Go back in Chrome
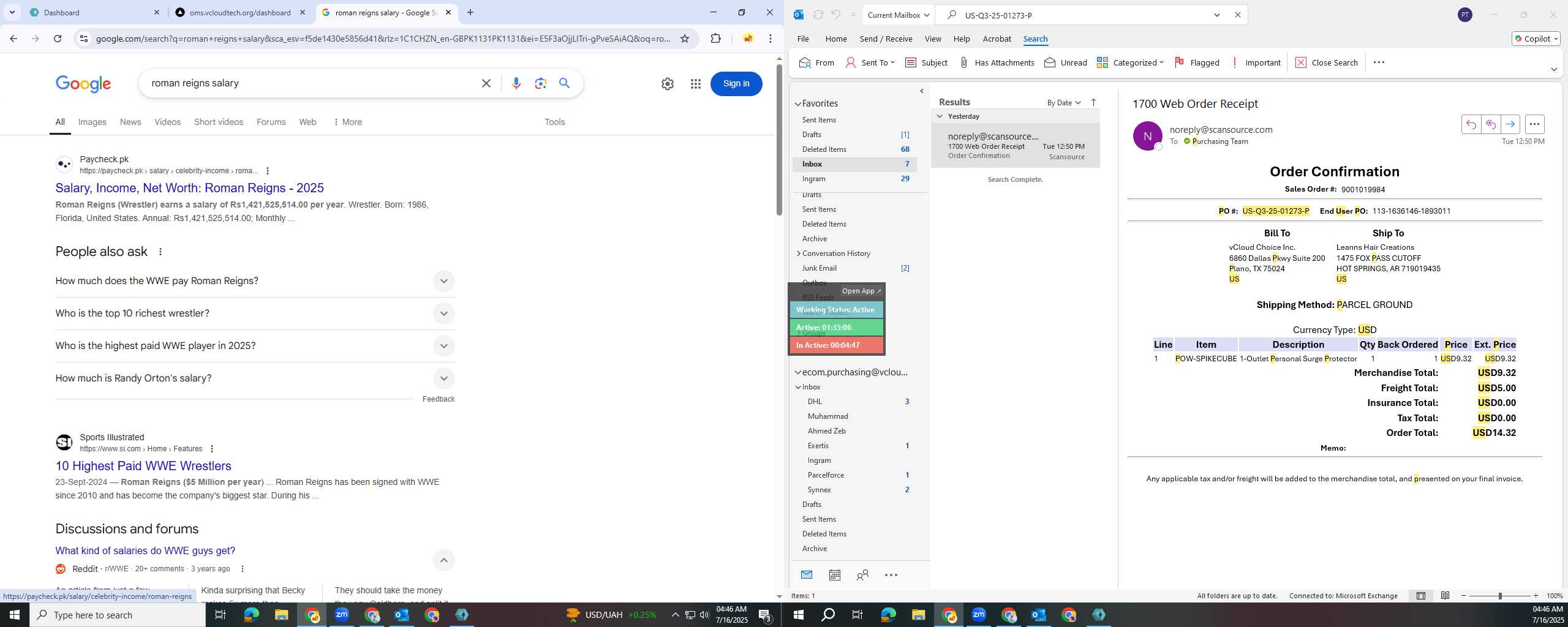The height and width of the screenshot is (627, 1568). point(13,39)
